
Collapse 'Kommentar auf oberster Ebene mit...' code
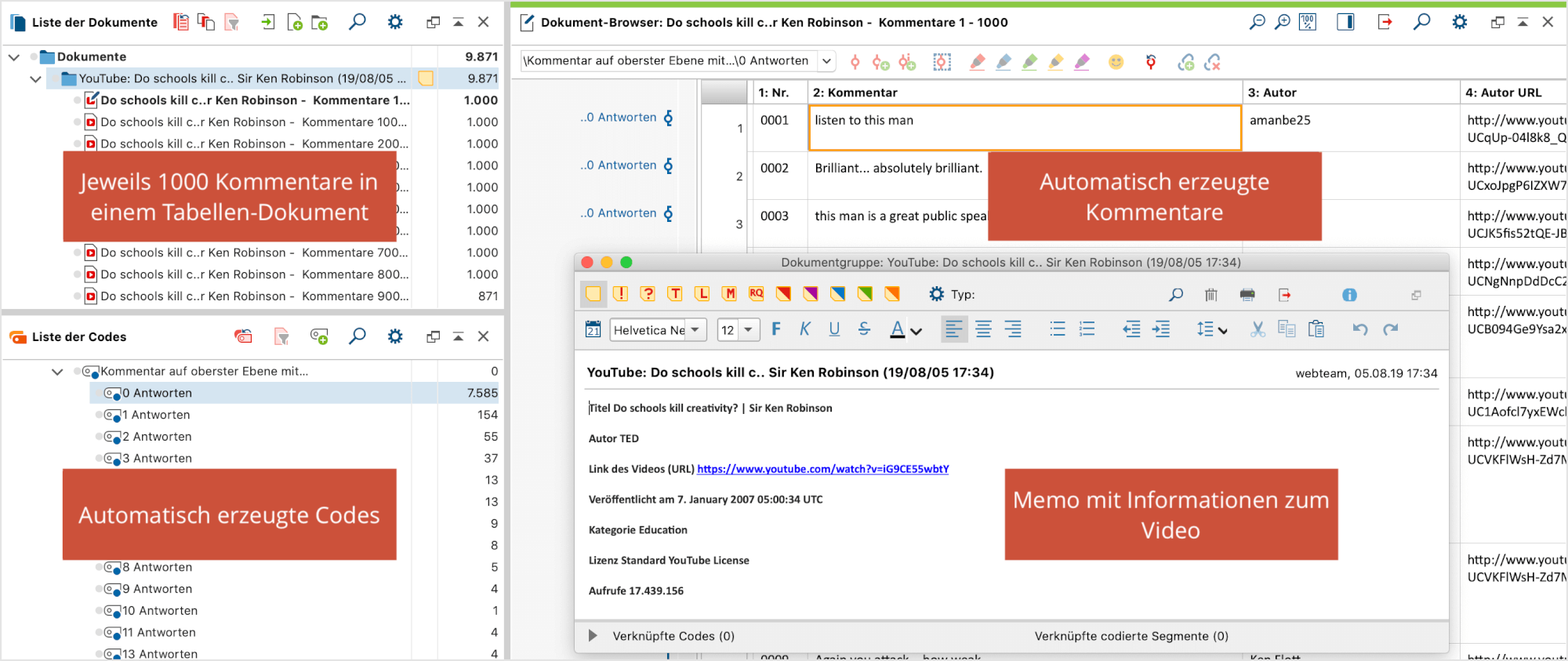pyautogui.click(x=57, y=372)
